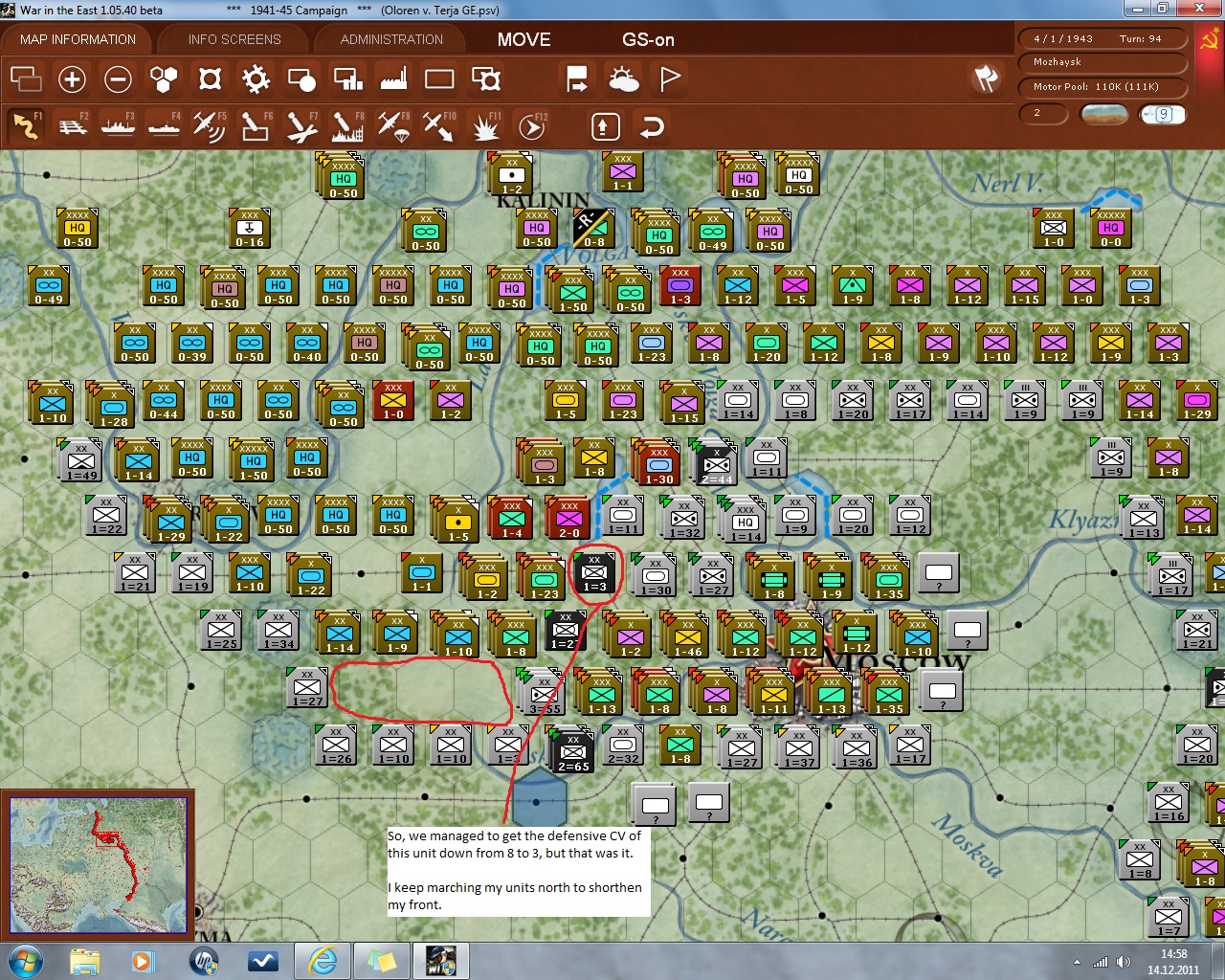Click the rectangle with bar chart icon
Viewport: 1225px width, 980px height.
[347, 78]
